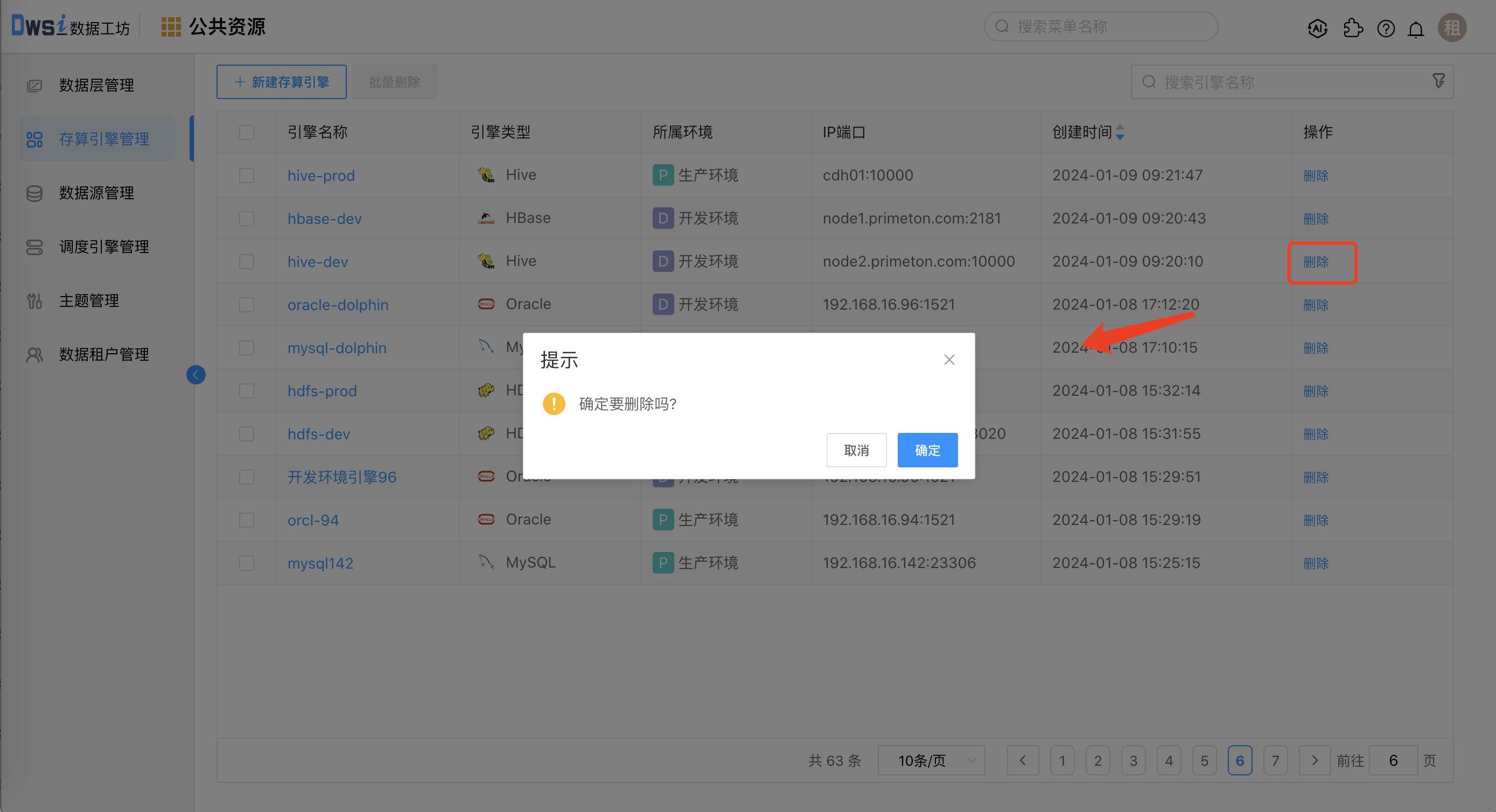Open the notifications bell
Screen dimensions: 1496x812
pos(1416,28)
